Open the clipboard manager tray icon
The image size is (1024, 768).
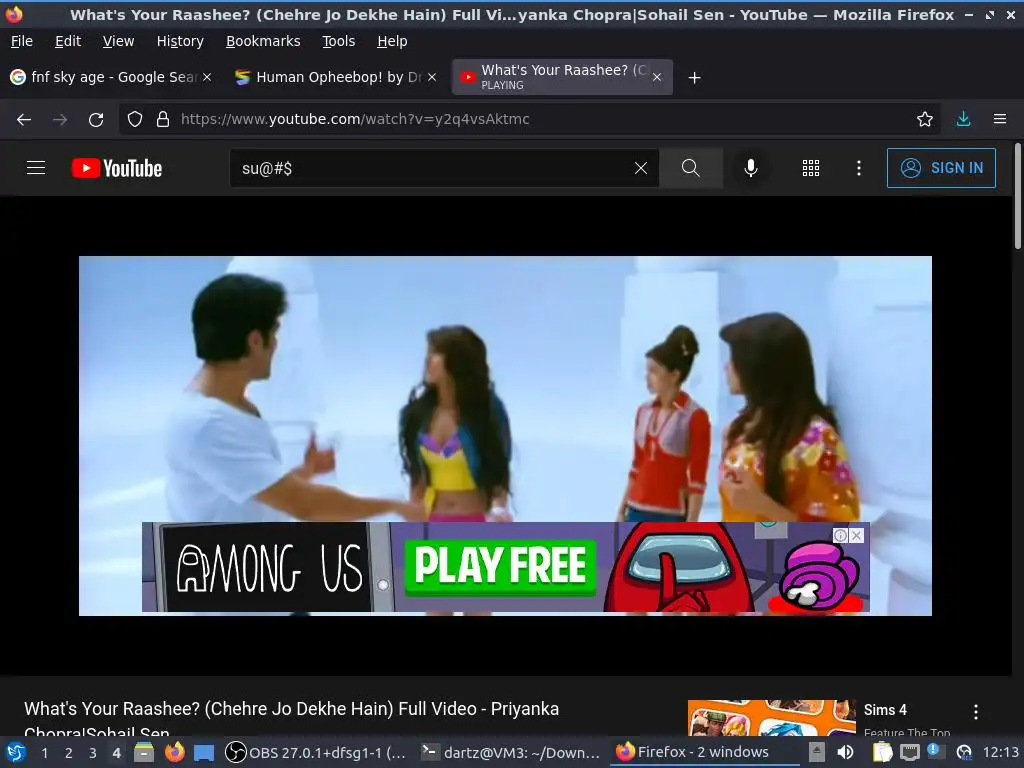pyautogui.click(x=882, y=753)
